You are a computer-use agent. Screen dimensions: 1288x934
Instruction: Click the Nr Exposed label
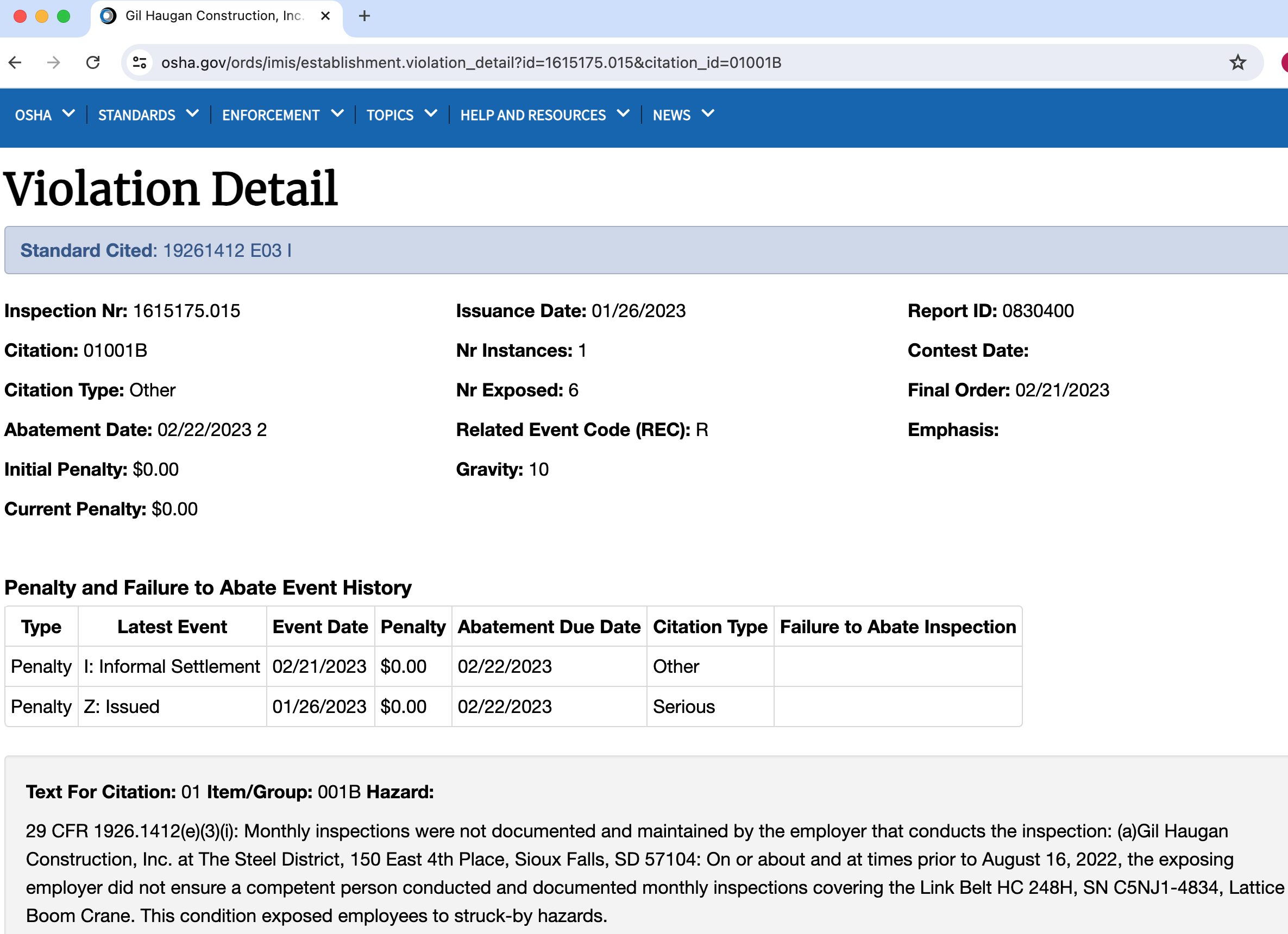click(510, 390)
